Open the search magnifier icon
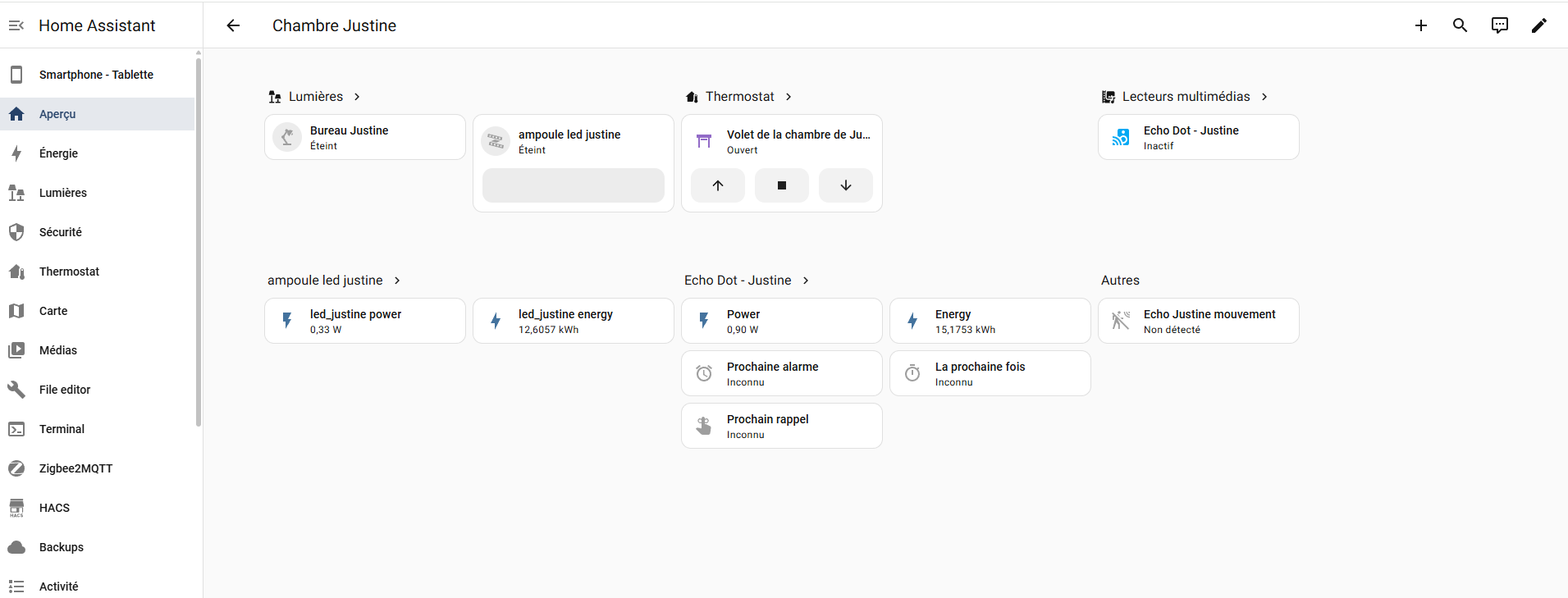This screenshot has height=598, width=1568. [x=1460, y=25]
